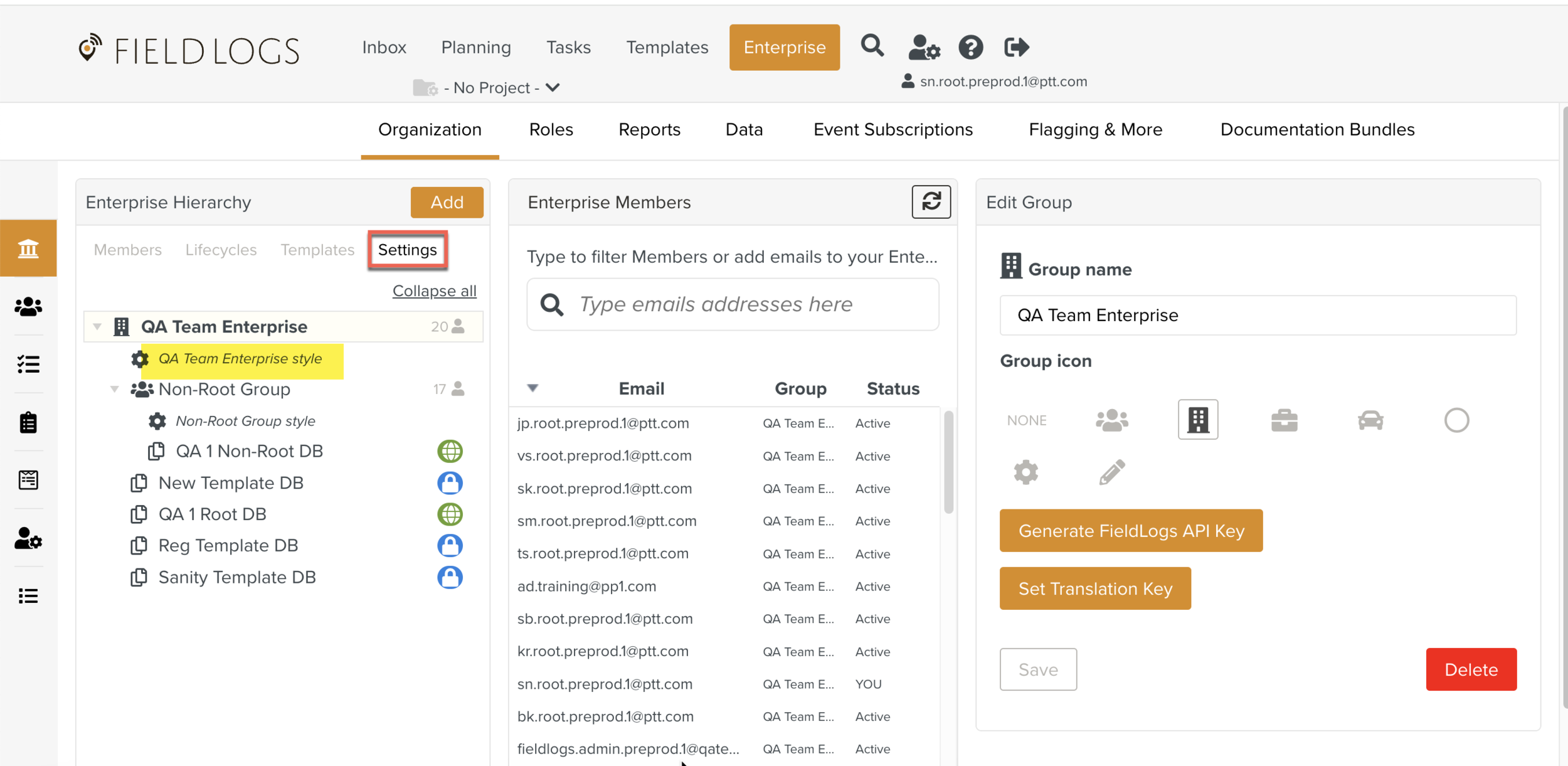The width and height of the screenshot is (1568, 766).
Task: Click the search magnifier in top navigation
Action: [872, 46]
